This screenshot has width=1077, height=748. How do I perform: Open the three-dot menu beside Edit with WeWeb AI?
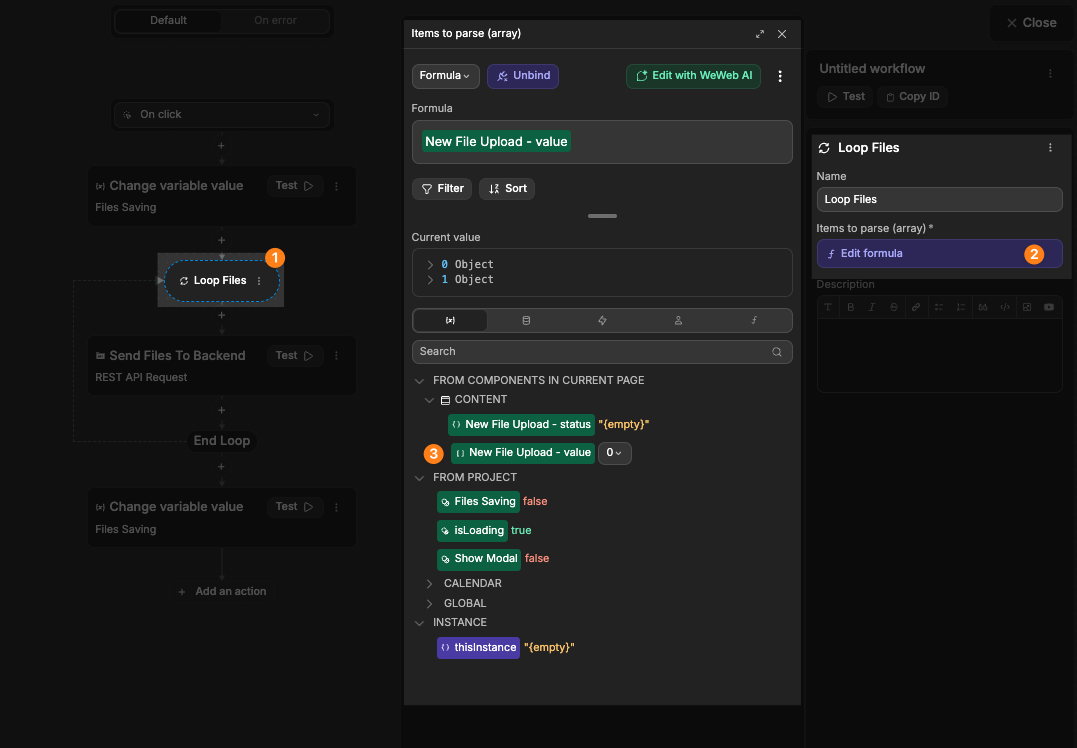pyautogui.click(x=780, y=76)
